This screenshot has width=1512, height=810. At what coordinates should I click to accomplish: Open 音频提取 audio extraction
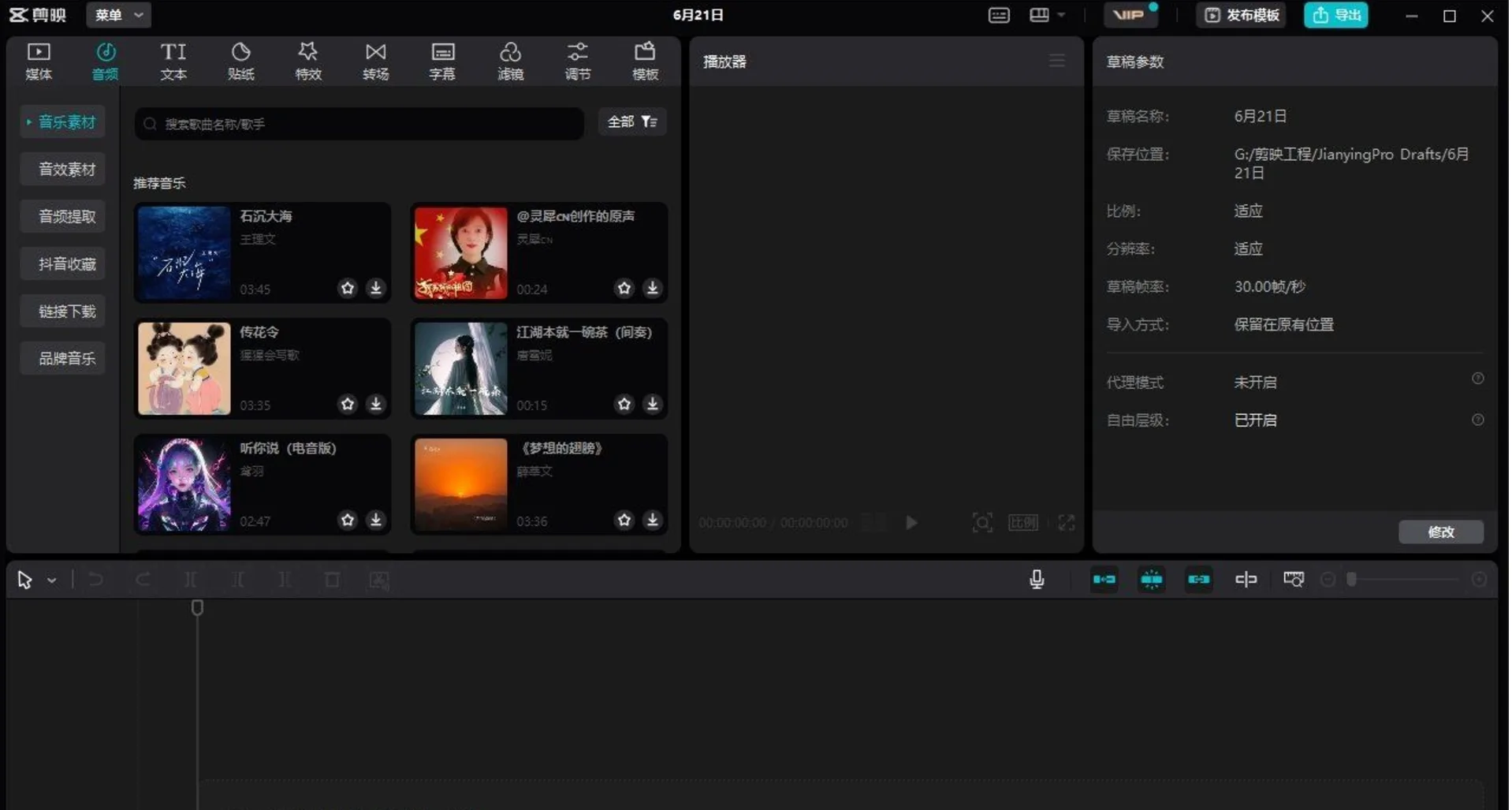[63, 217]
